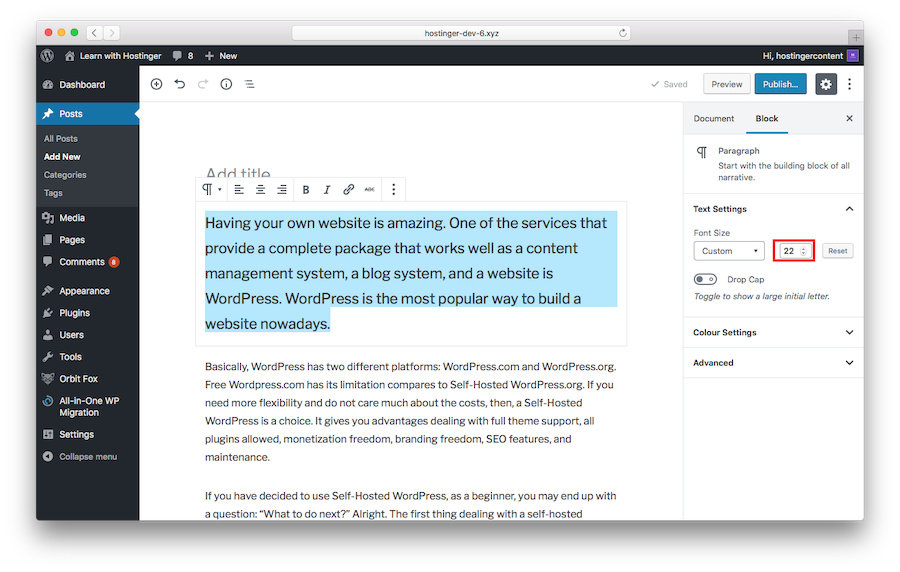Close the settings sidebar panel
Viewport: 900px width, 572px height.
[849, 118]
